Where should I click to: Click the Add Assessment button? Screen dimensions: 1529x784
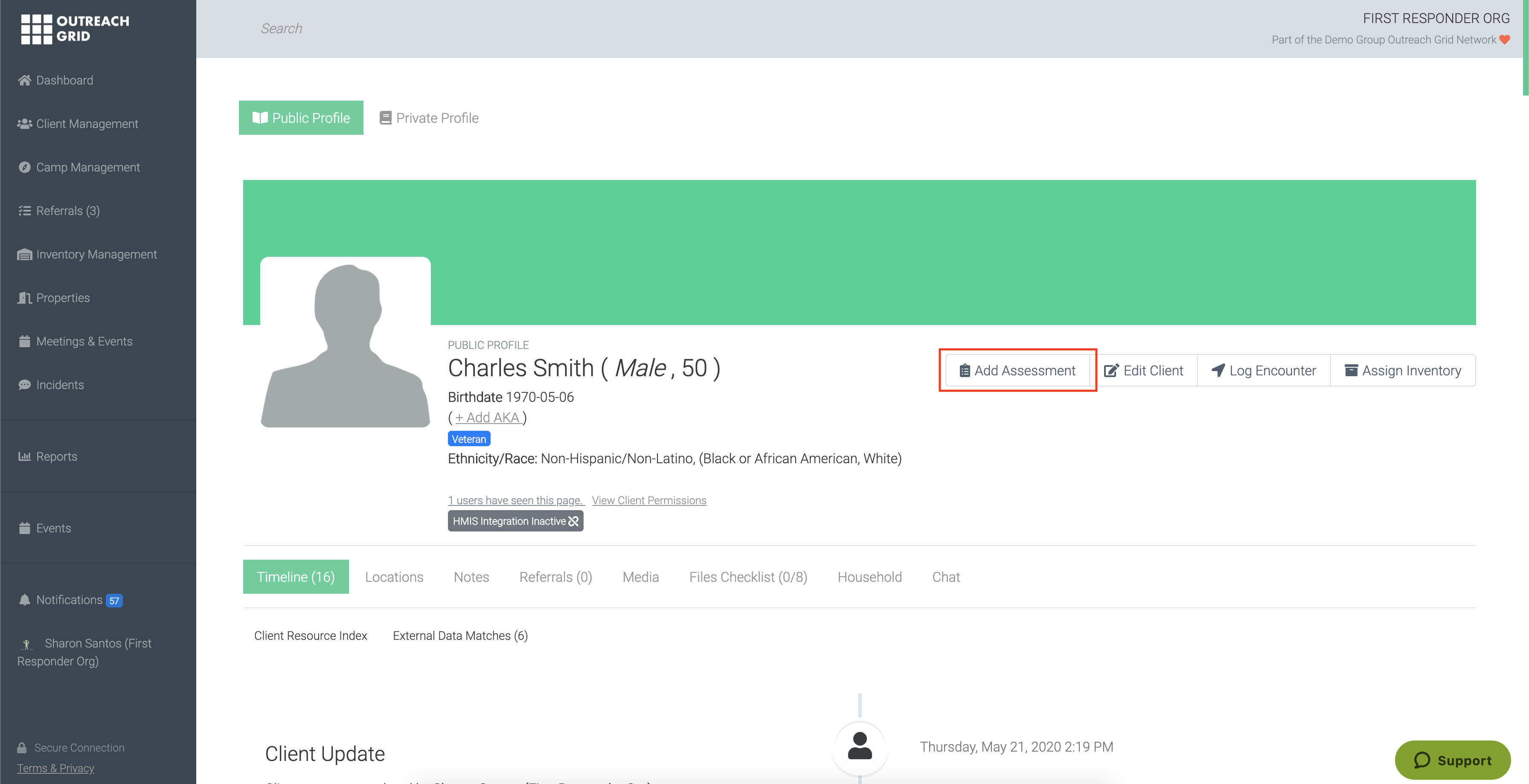[1017, 370]
